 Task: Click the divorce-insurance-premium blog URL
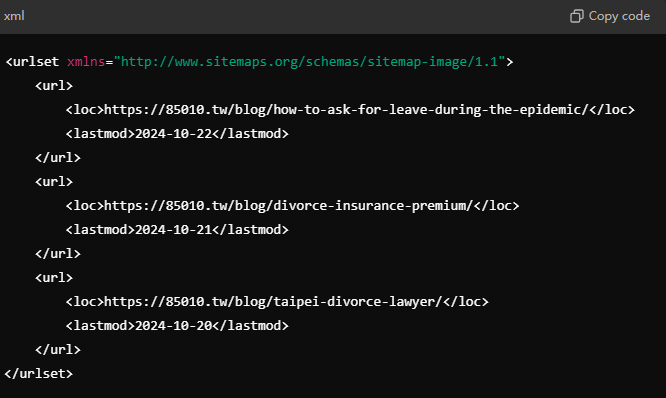288,206
